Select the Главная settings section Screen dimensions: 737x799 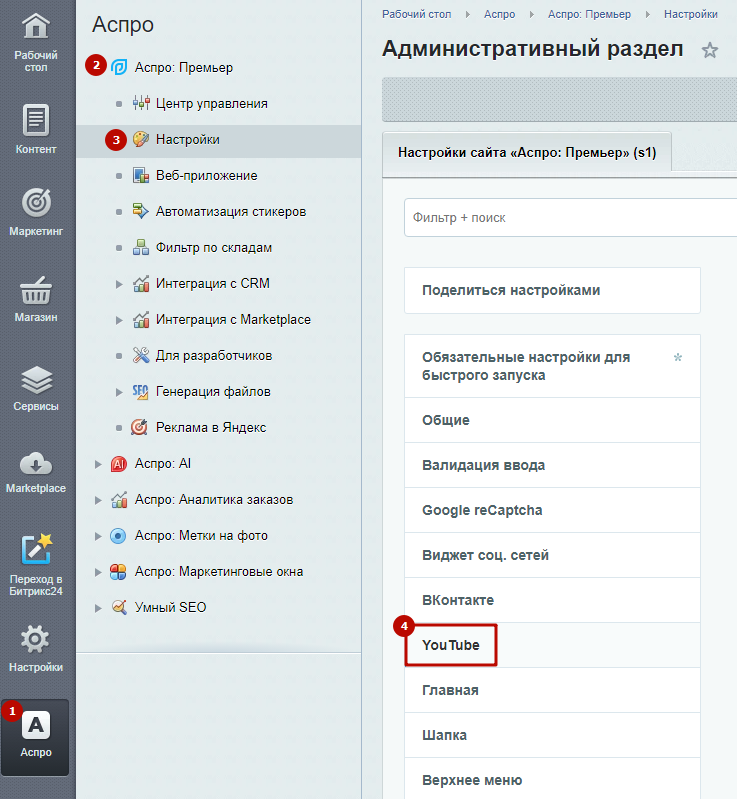pos(552,690)
